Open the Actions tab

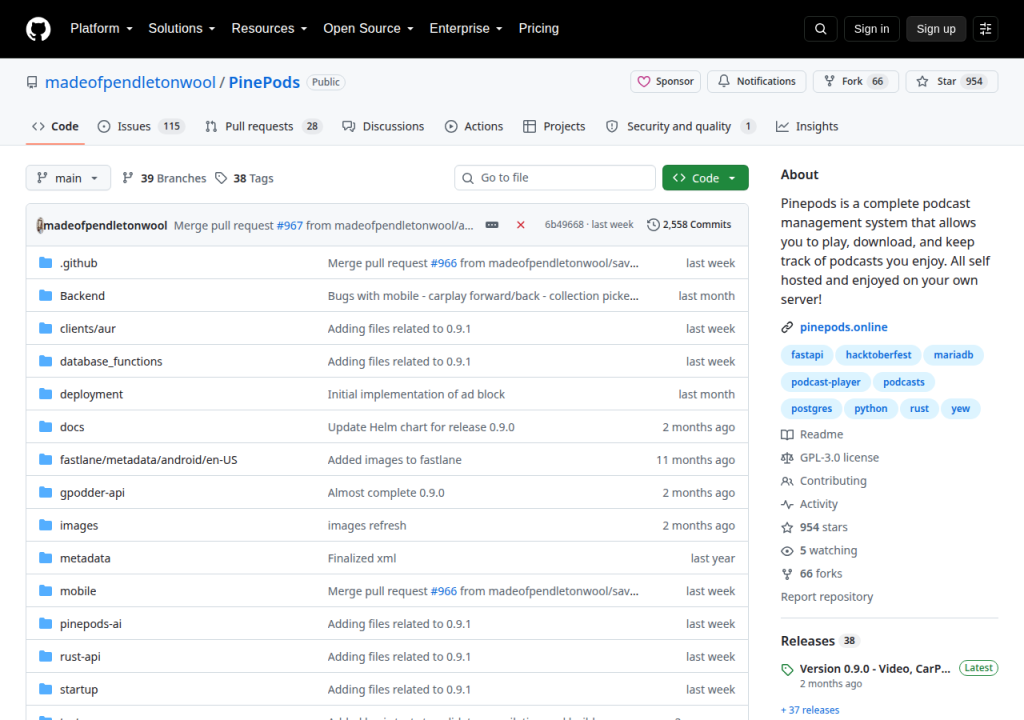[x=474, y=126]
